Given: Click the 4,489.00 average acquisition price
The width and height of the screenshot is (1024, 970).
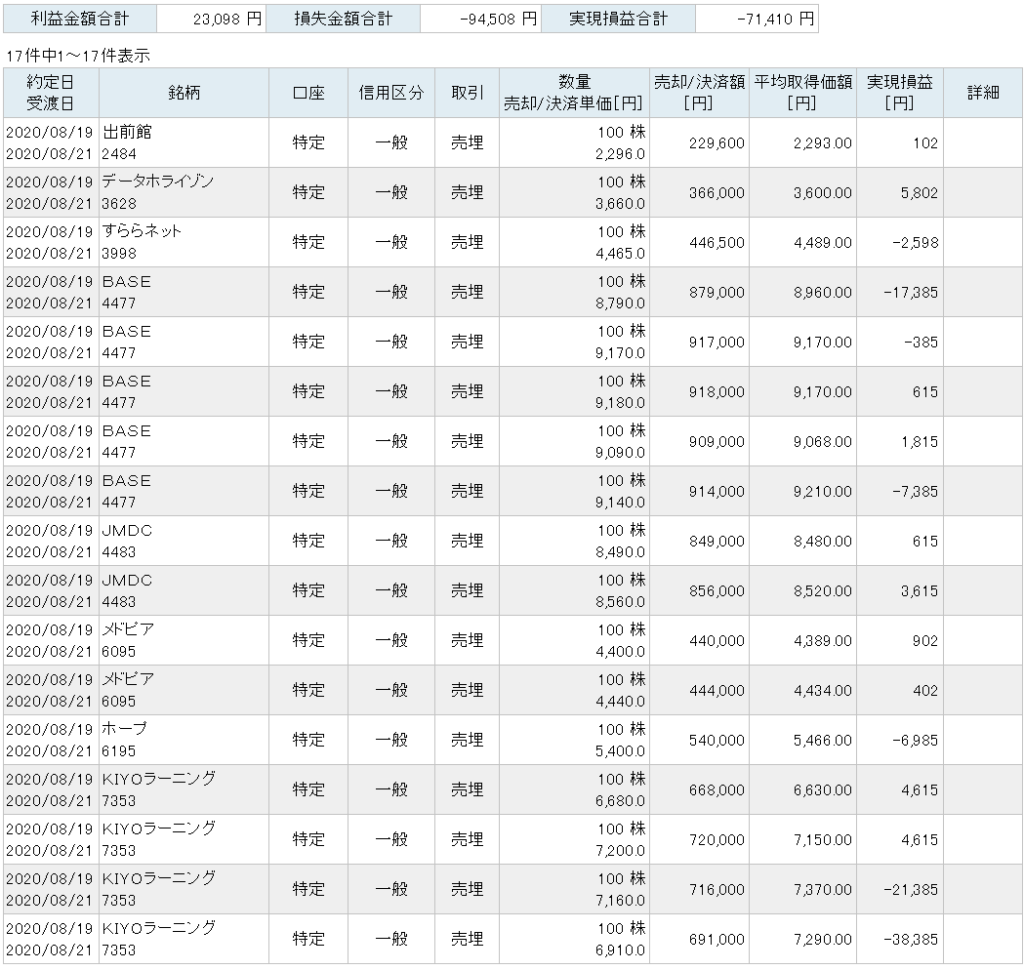Looking at the screenshot, I should coord(822,242).
